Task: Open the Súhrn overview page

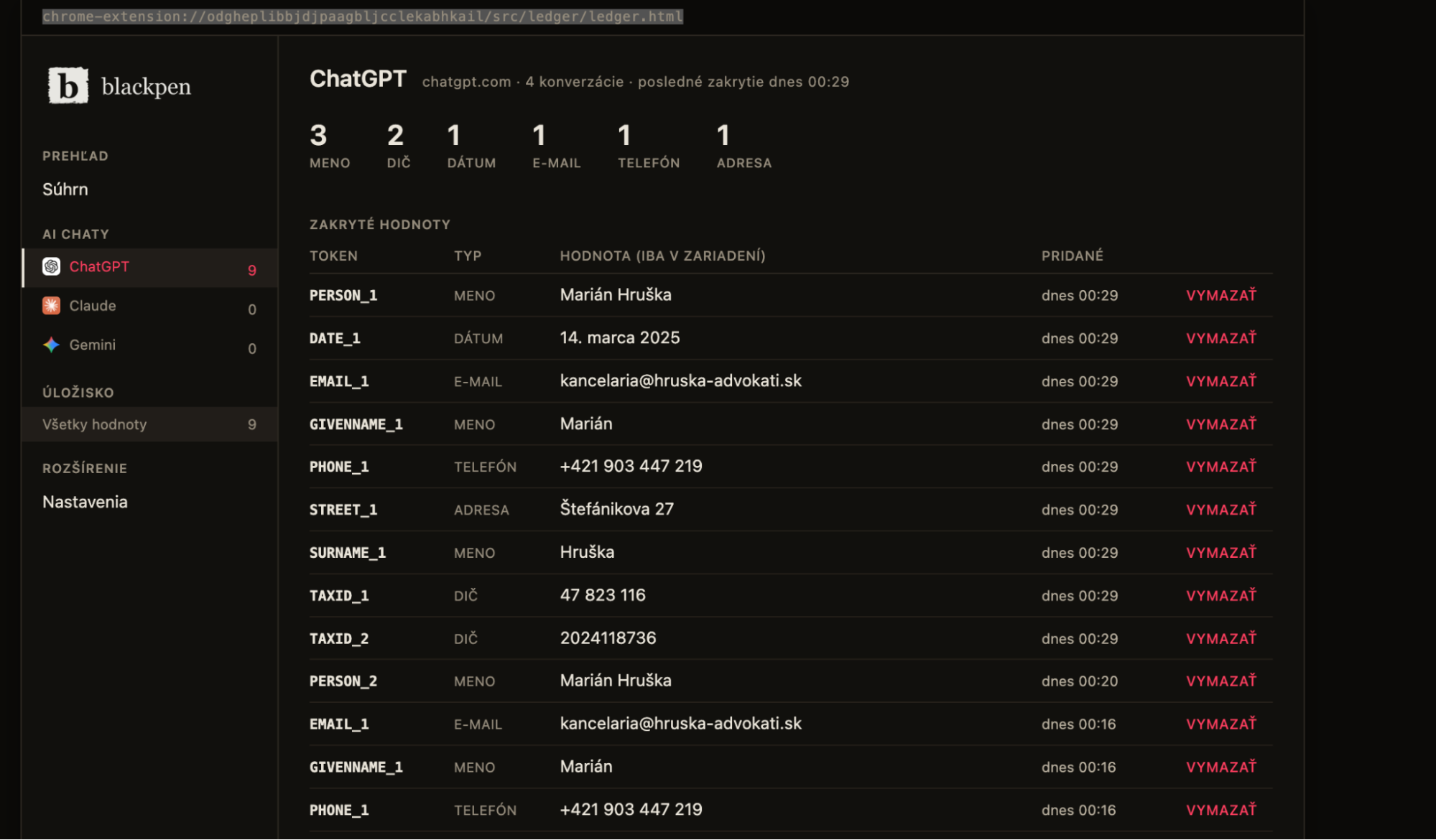Action: (x=65, y=190)
